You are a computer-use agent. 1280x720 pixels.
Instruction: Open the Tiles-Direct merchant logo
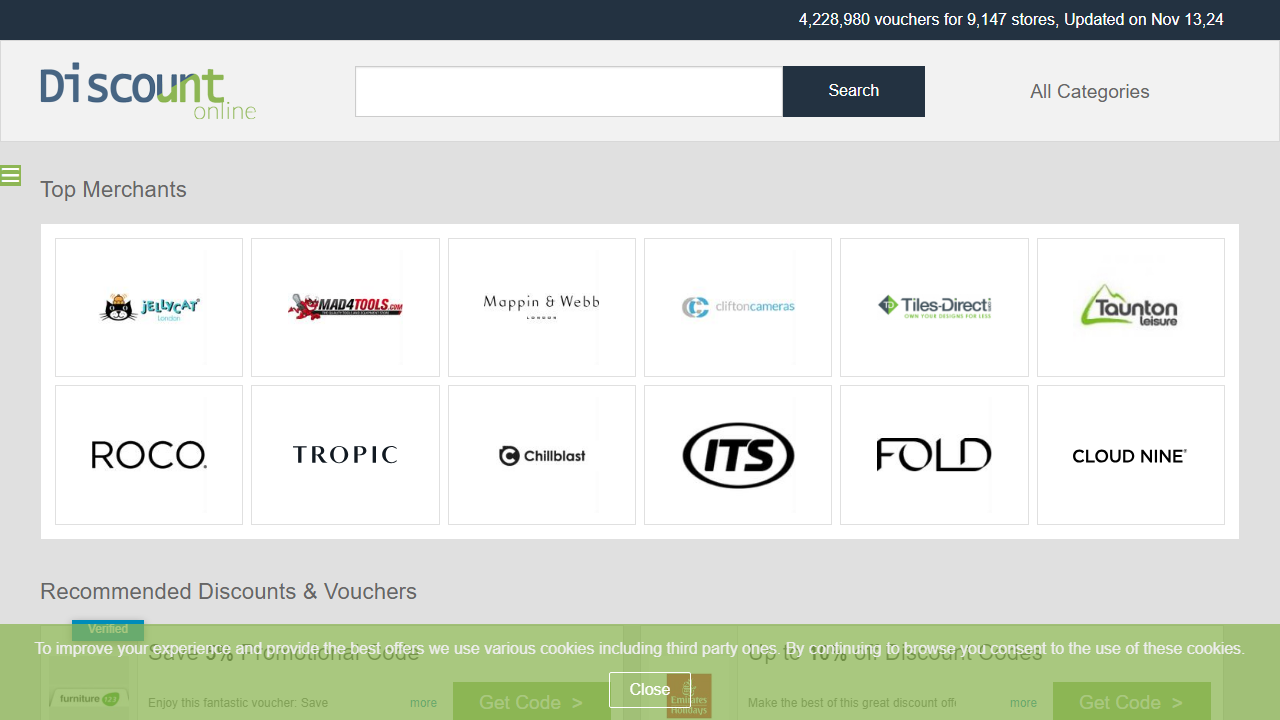[934, 307]
